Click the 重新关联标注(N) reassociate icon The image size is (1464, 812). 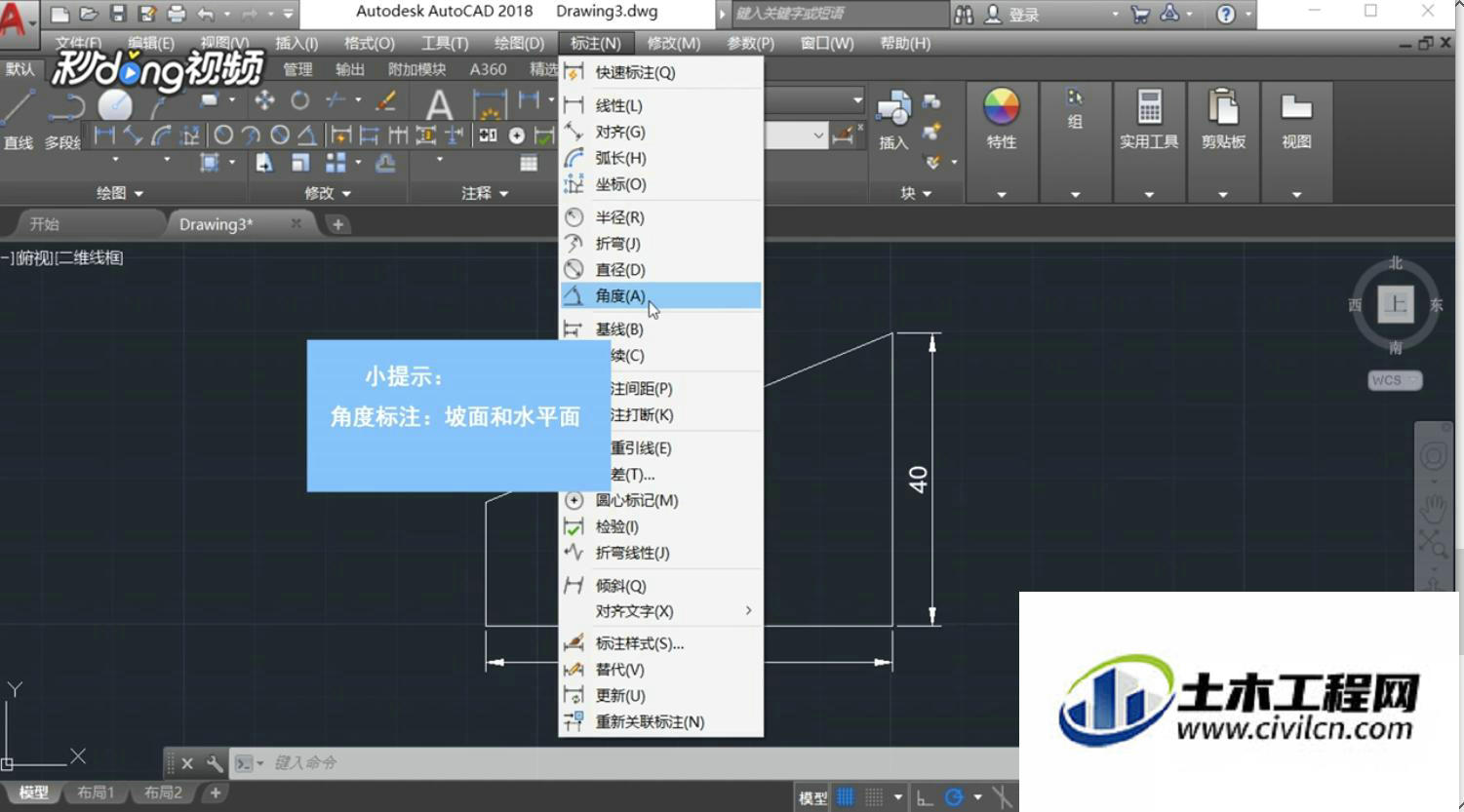[574, 722]
